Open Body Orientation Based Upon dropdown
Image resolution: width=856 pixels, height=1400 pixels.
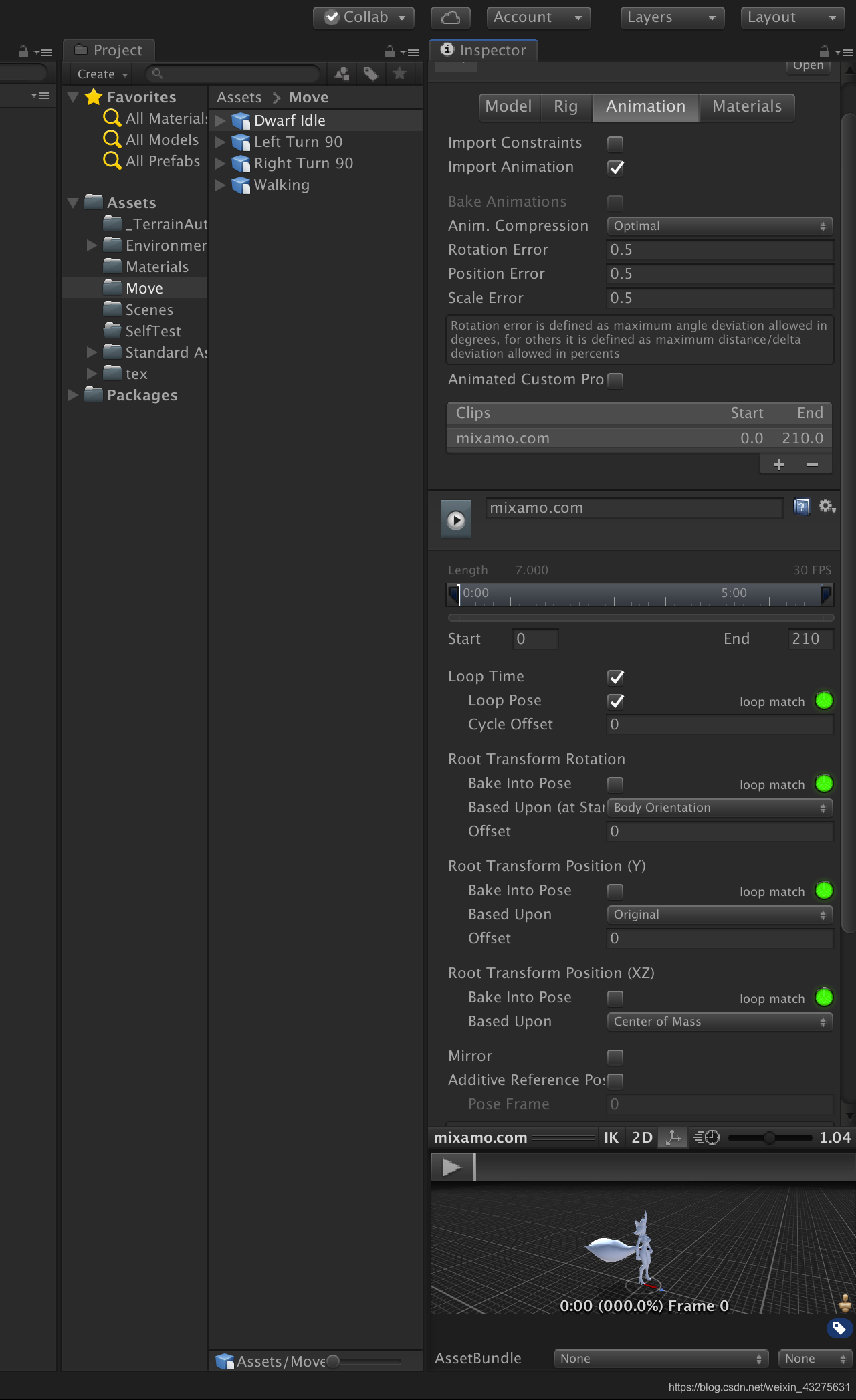(720, 808)
